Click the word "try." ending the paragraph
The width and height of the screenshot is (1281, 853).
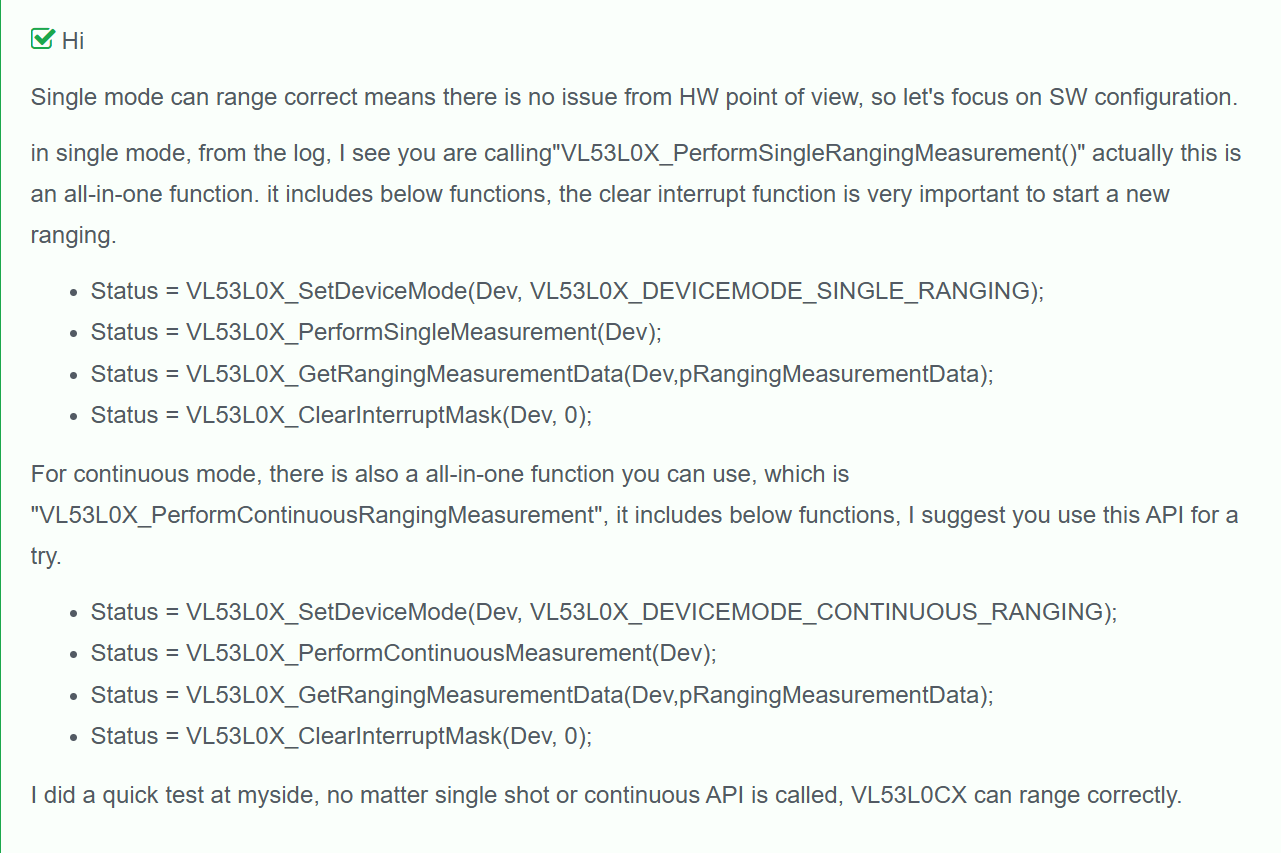[x=46, y=557]
